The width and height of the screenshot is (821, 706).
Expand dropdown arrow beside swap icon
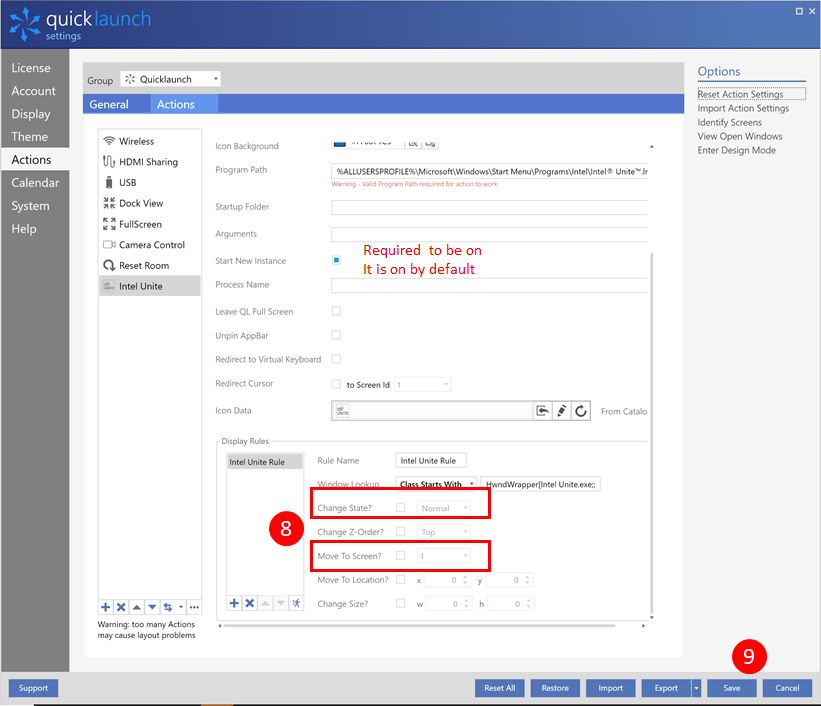click(x=181, y=607)
